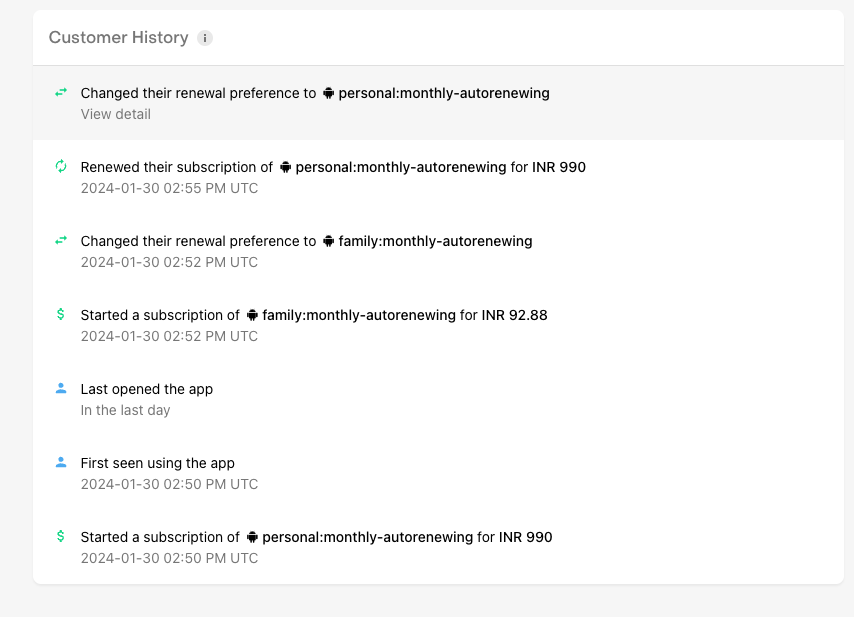Click the swap arrows icon on personal renewal preference
Viewport: 854px width, 617px height.
tap(61, 93)
